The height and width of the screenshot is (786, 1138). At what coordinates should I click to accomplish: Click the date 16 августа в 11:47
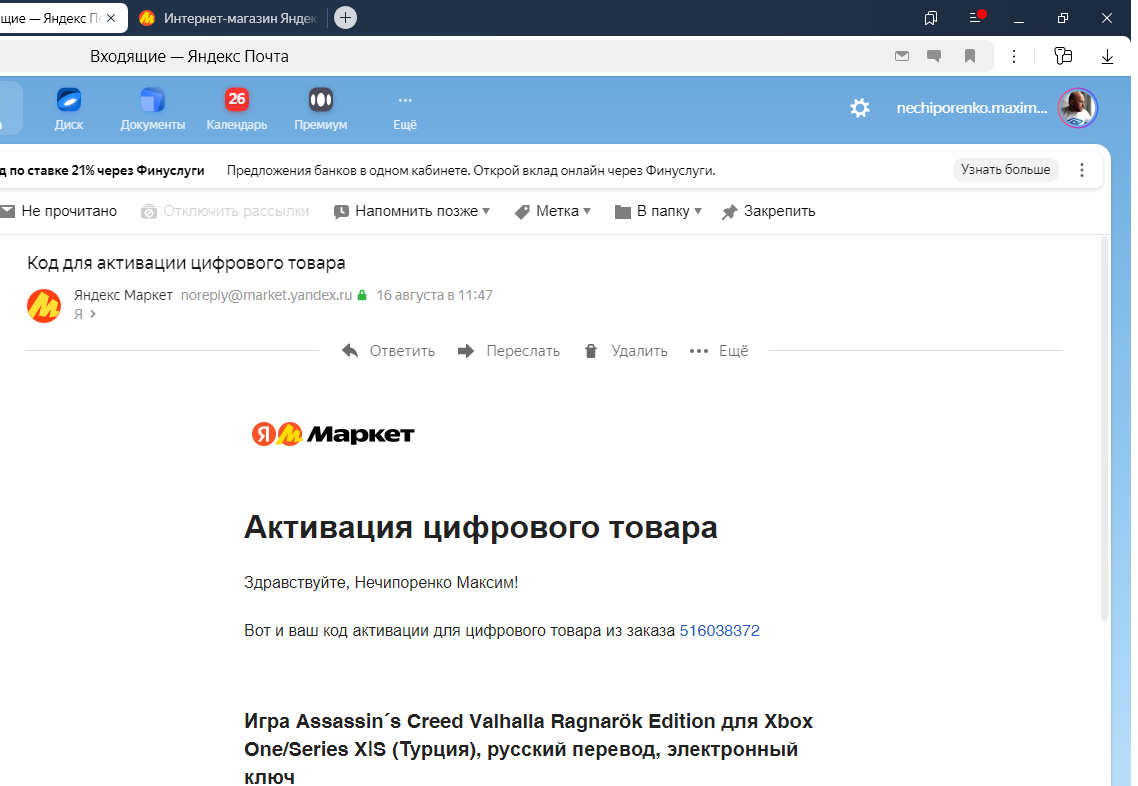click(434, 295)
